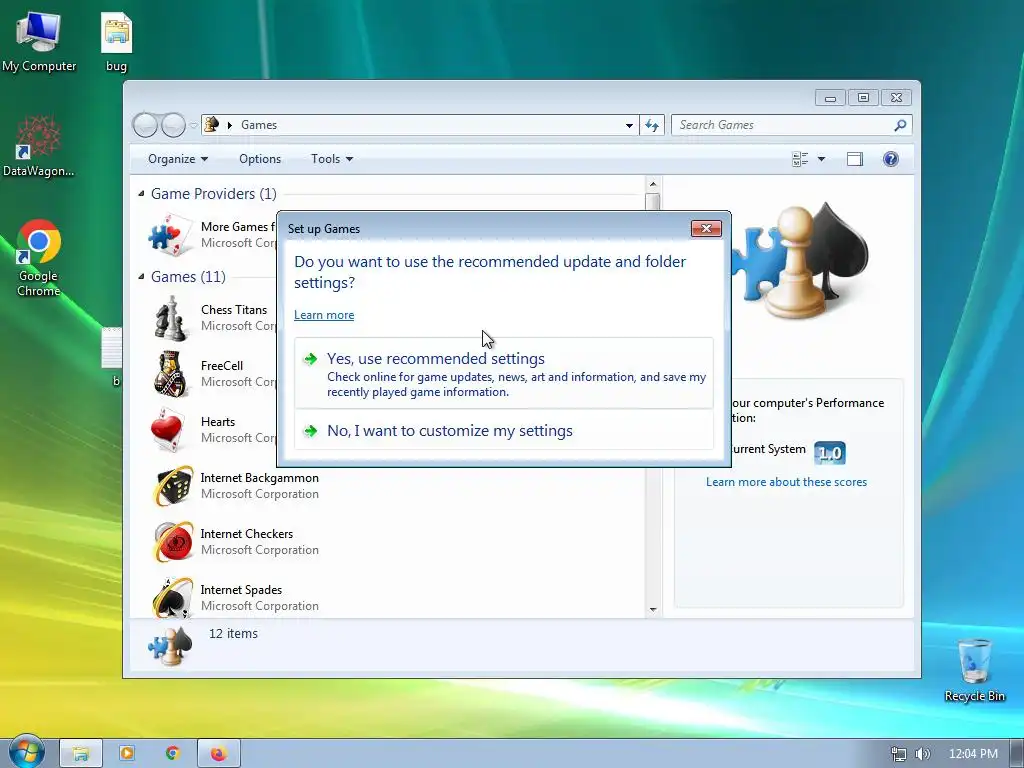Image resolution: width=1024 pixels, height=768 pixels.
Task: Collapse the Games (11) group
Action: pyautogui.click(x=141, y=276)
